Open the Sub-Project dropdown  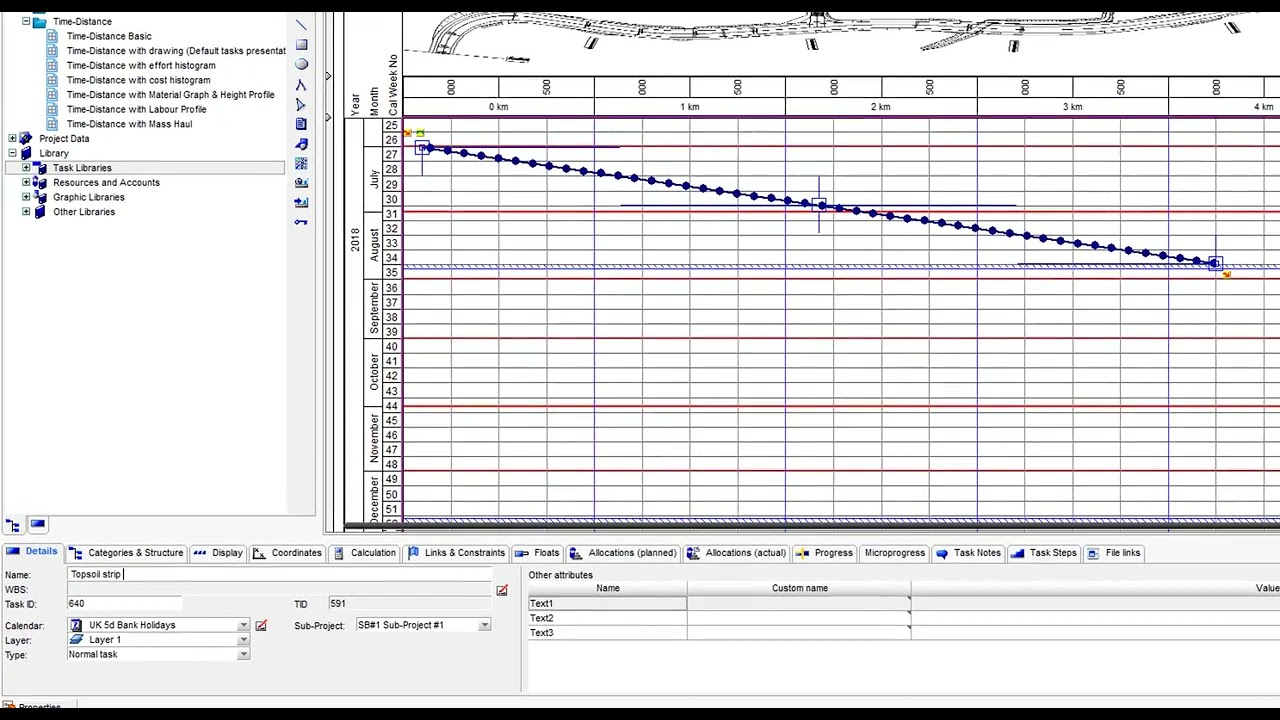tap(484, 626)
